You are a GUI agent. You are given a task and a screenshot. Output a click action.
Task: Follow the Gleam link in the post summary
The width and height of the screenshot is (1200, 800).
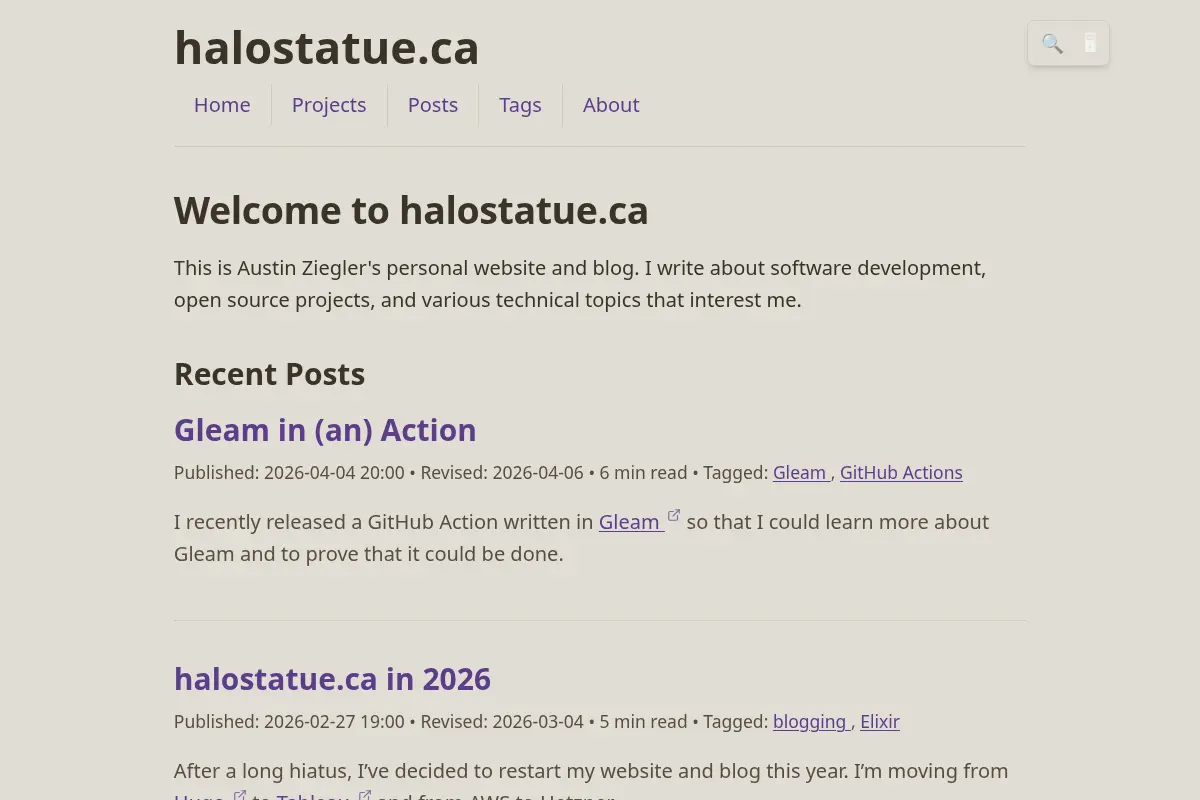(631, 522)
